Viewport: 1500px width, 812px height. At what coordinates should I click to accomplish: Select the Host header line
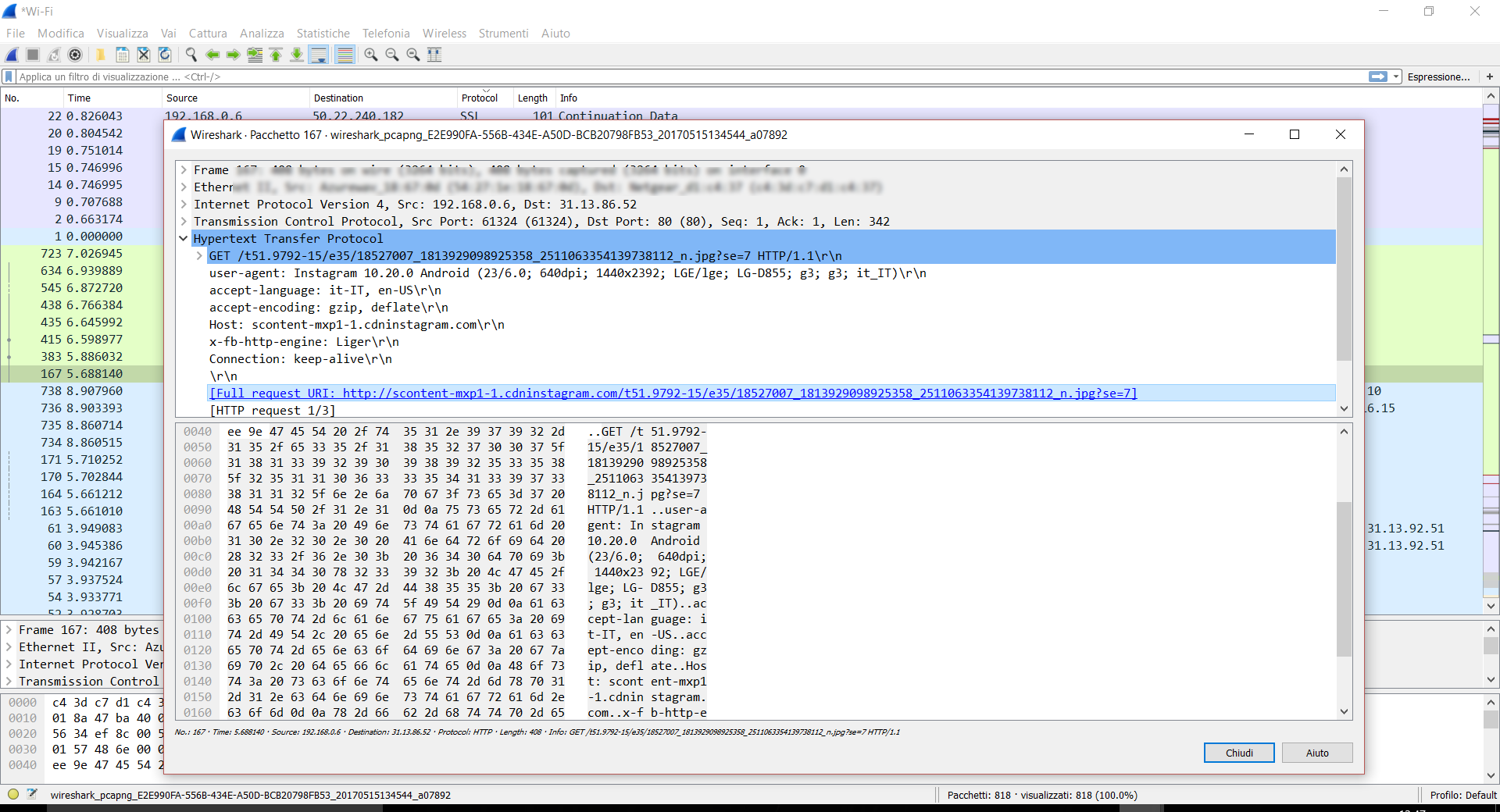356,325
